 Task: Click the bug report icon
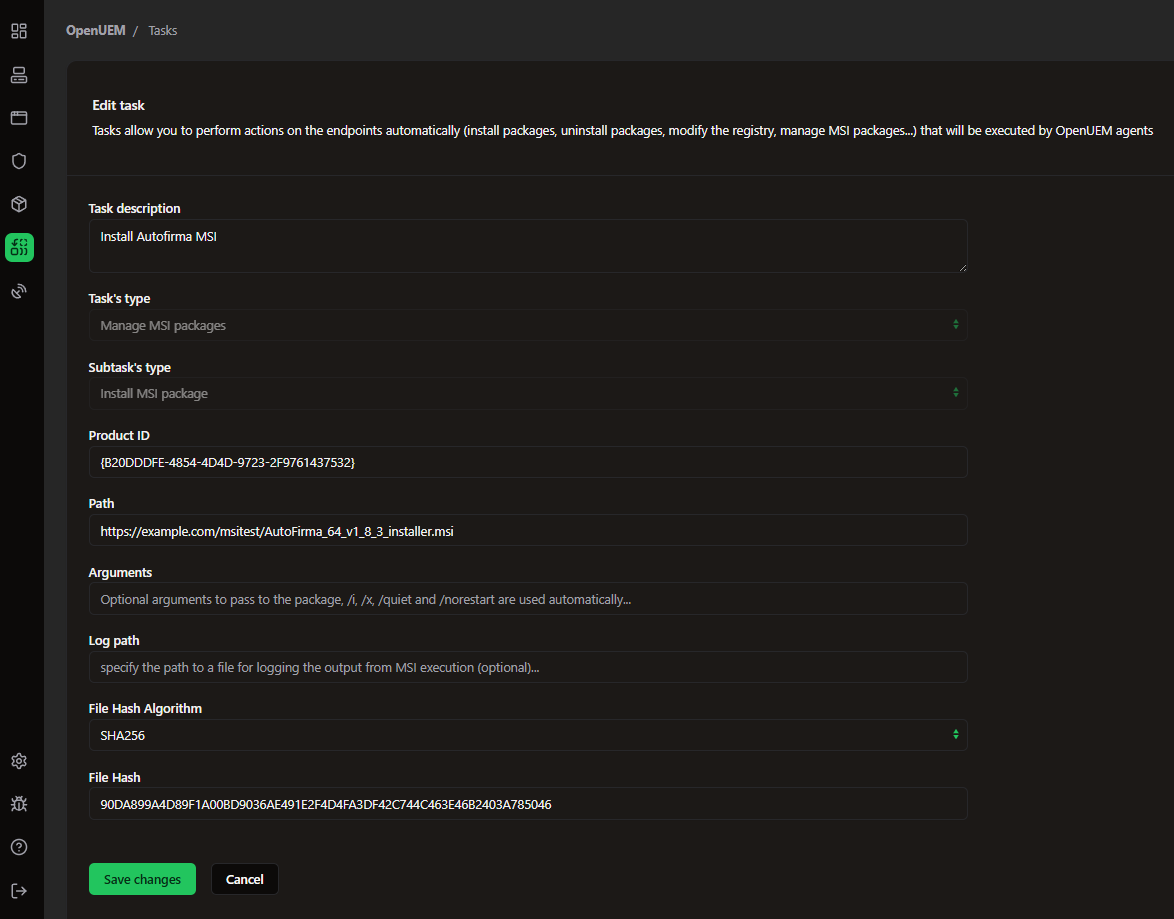pyautogui.click(x=19, y=804)
